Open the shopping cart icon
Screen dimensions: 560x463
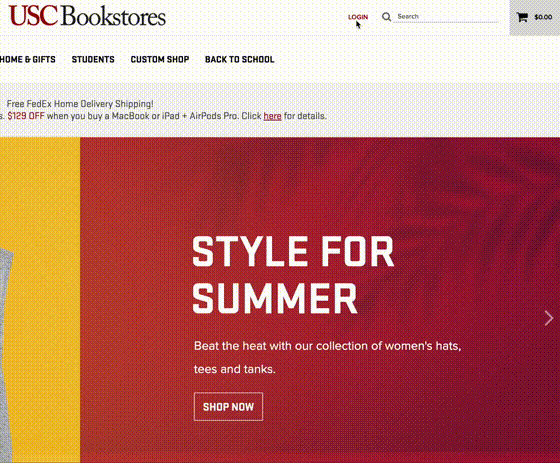tap(522, 17)
